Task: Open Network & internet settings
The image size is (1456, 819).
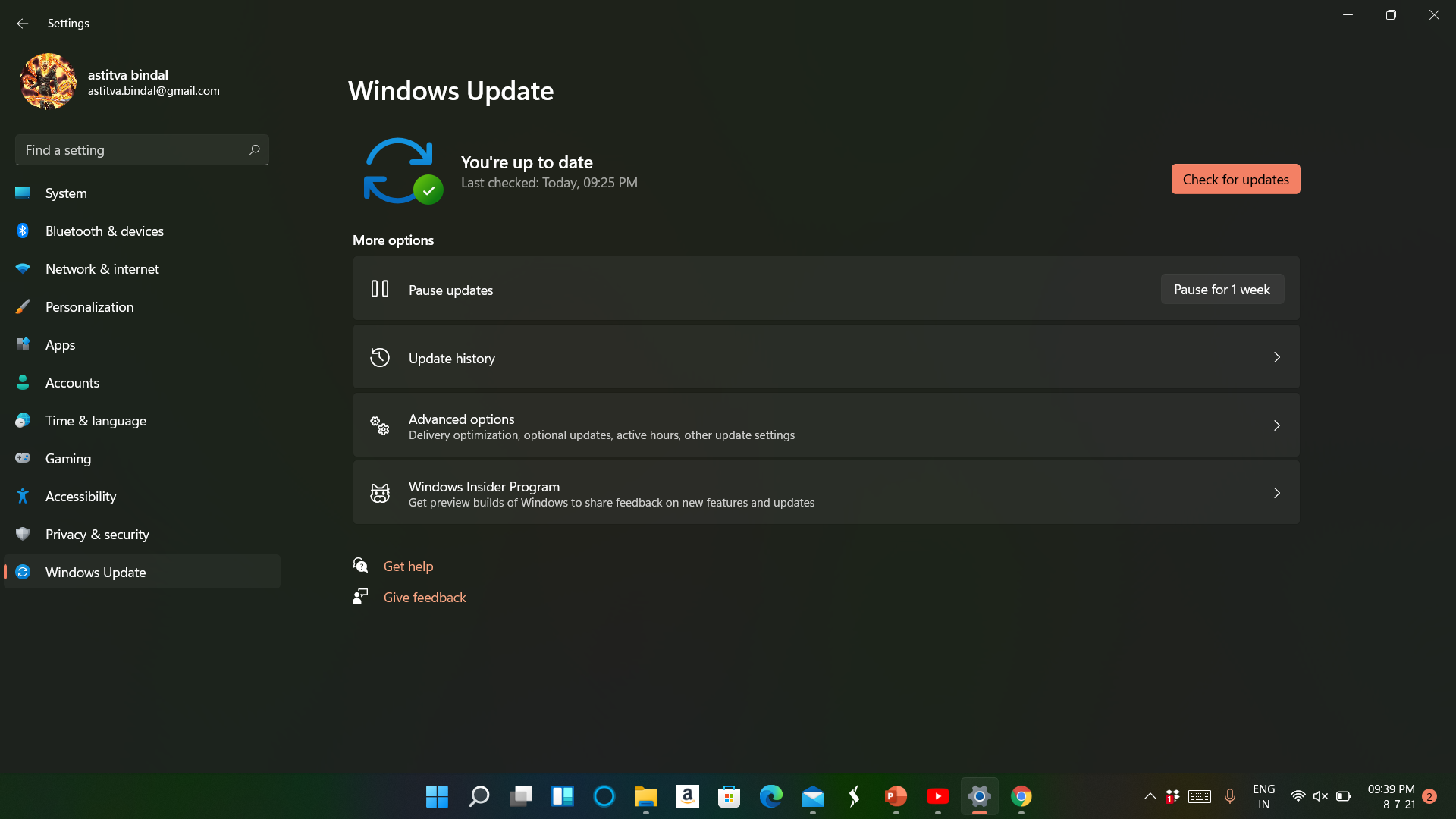Action: [x=142, y=268]
